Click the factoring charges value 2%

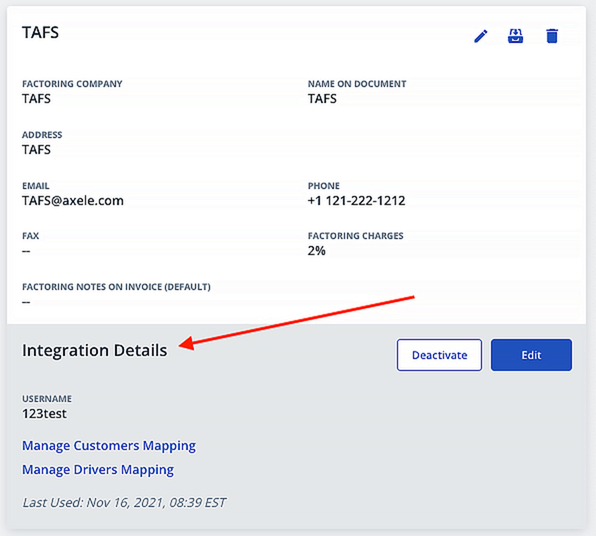tap(317, 251)
